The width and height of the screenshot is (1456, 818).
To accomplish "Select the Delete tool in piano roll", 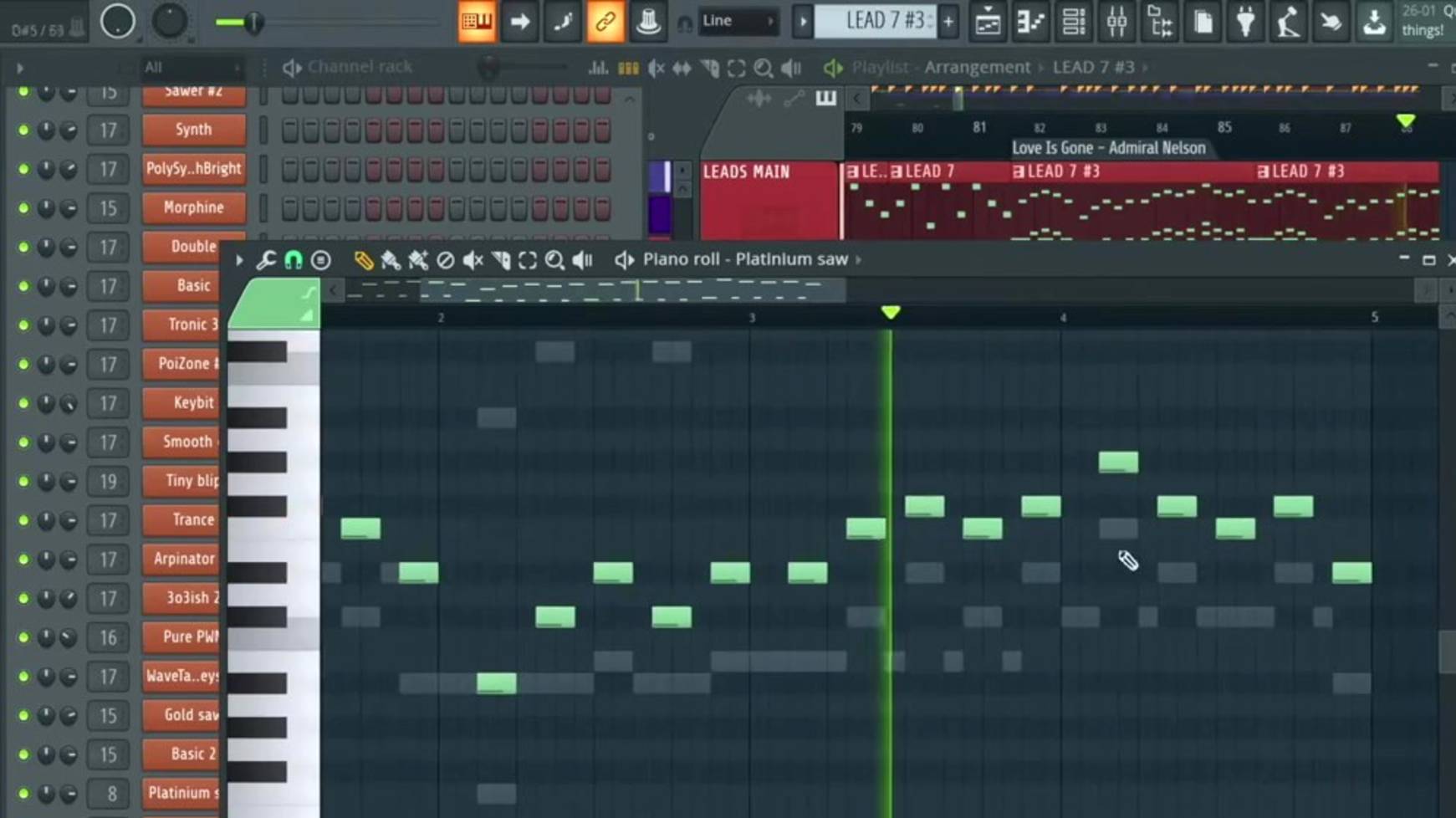I will [x=446, y=260].
